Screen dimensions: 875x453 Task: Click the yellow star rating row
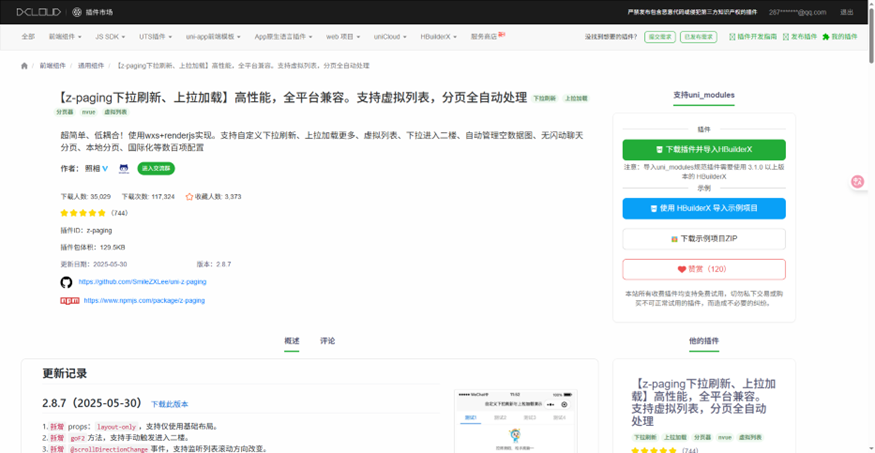pos(83,213)
